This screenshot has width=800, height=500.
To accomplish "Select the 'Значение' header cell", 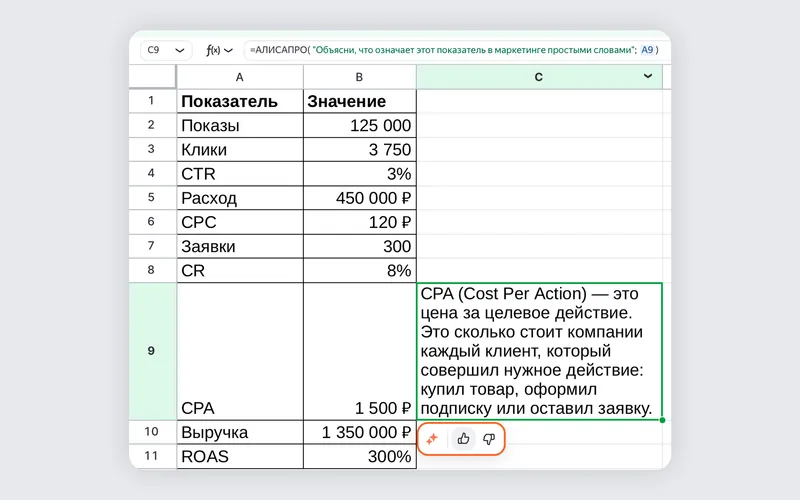I will [360, 101].
